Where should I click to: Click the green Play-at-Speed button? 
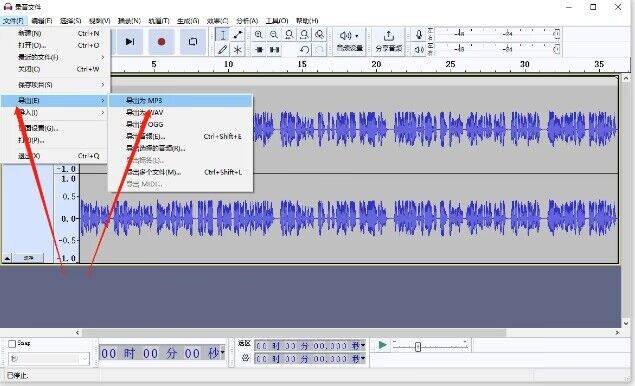point(382,345)
